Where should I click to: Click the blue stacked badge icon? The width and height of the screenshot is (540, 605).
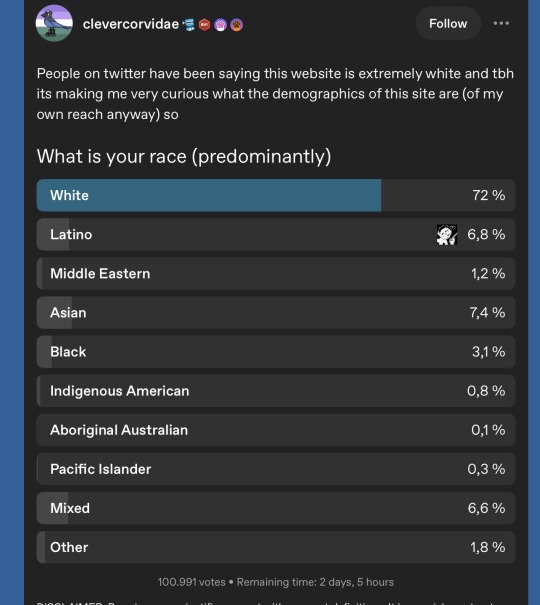pos(189,25)
